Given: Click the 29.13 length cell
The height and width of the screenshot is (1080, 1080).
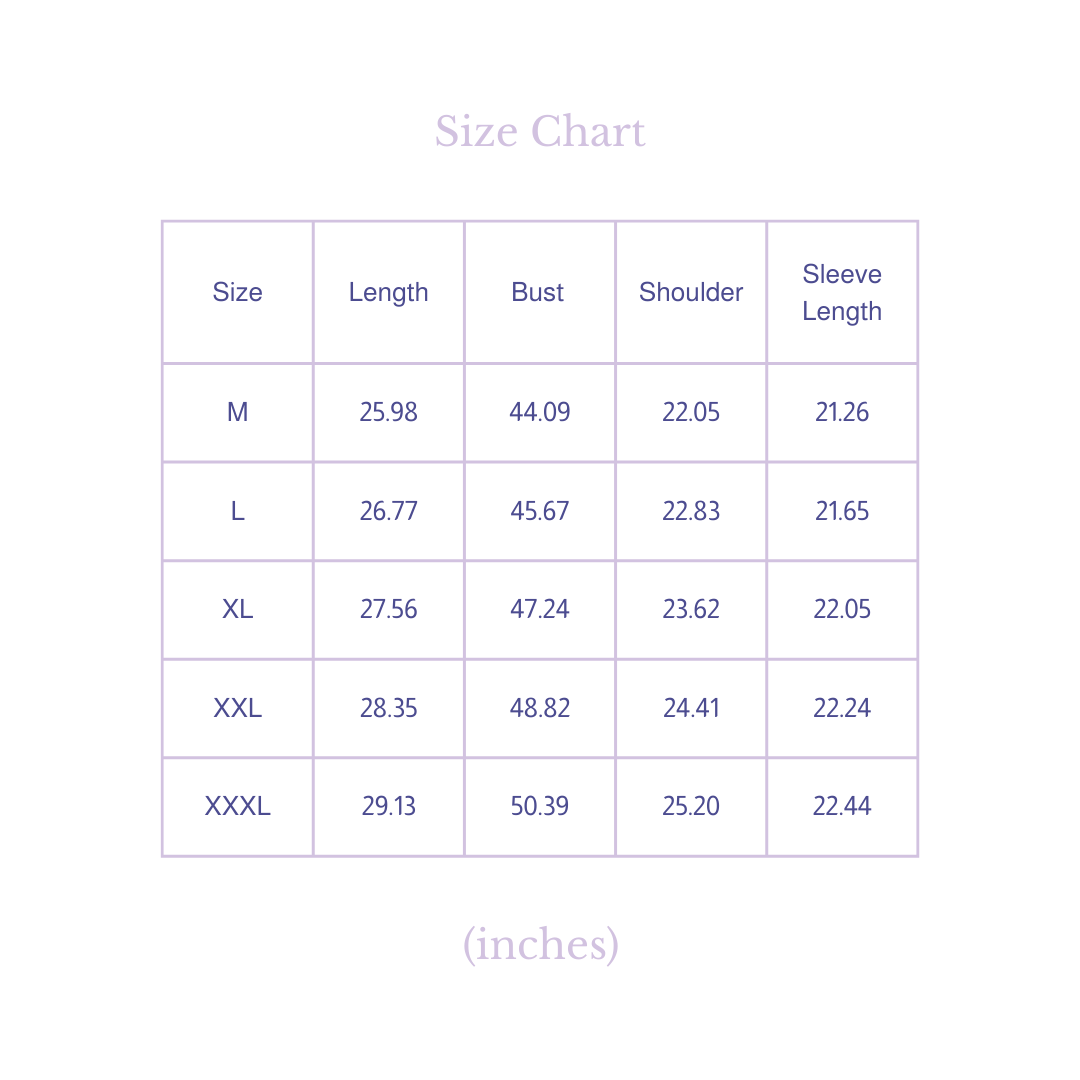Looking at the screenshot, I should [388, 806].
